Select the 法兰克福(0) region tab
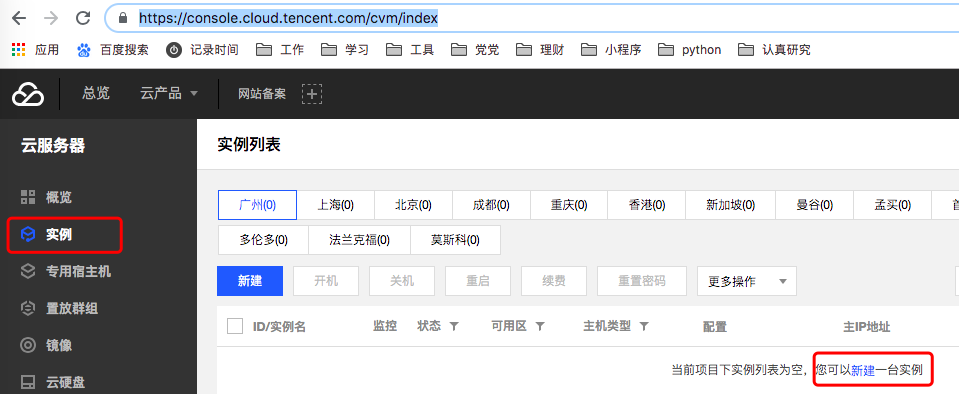 click(x=359, y=240)
